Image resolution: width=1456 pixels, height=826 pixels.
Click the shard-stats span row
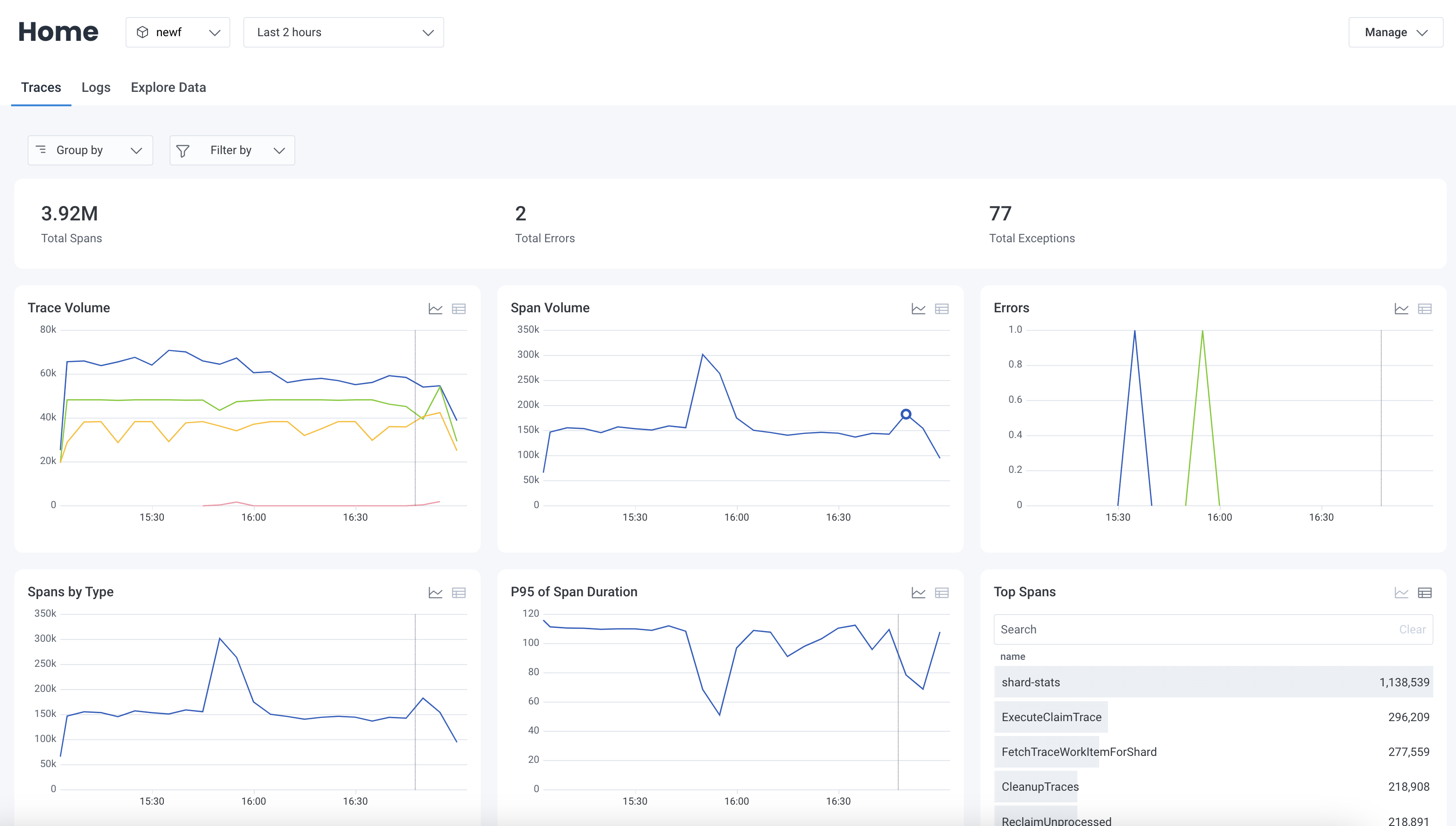point(1213,682)
